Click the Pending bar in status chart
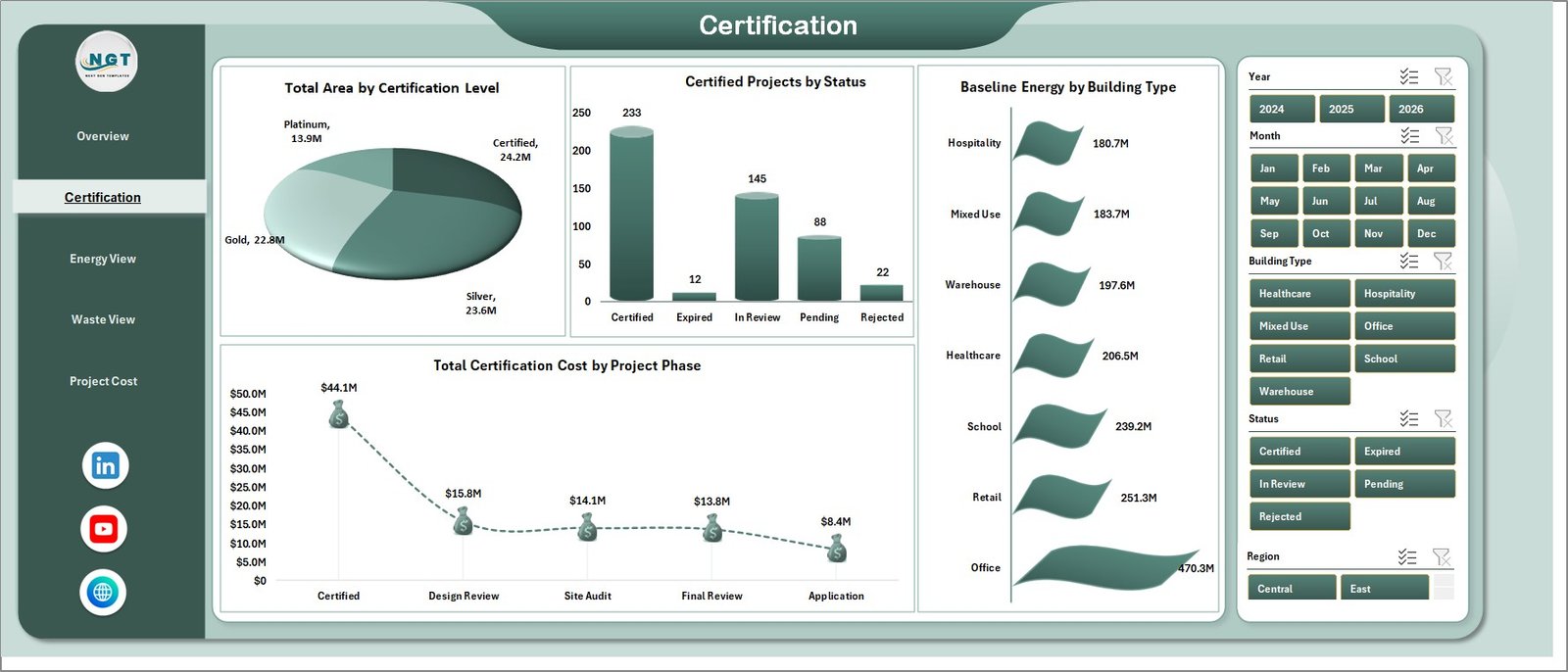The height and width of the screenshot is (672, 1568). pyautogui.click(x=819, y=267)
